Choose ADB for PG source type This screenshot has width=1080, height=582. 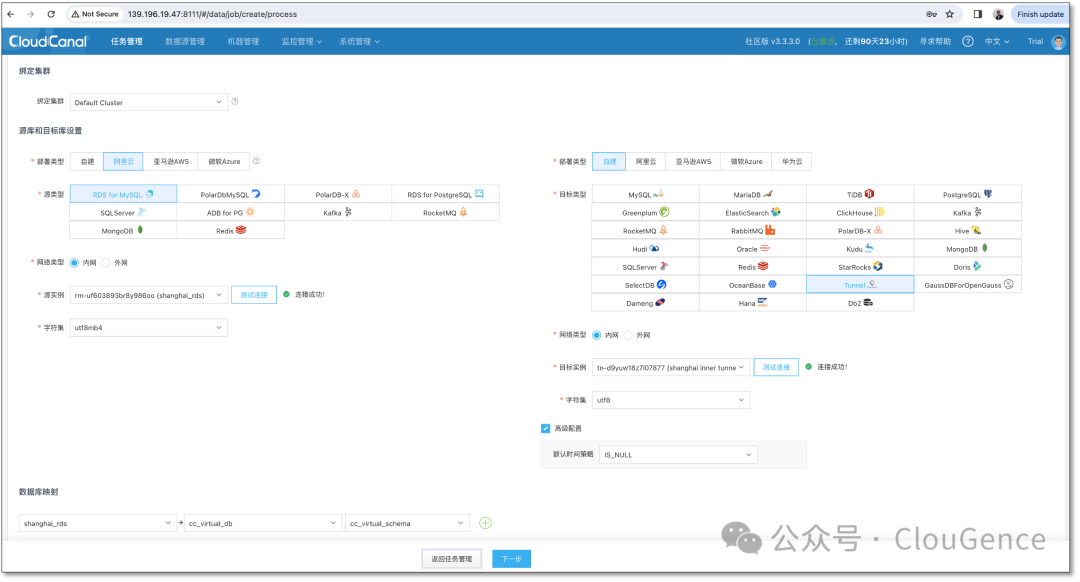click(231, 212)
